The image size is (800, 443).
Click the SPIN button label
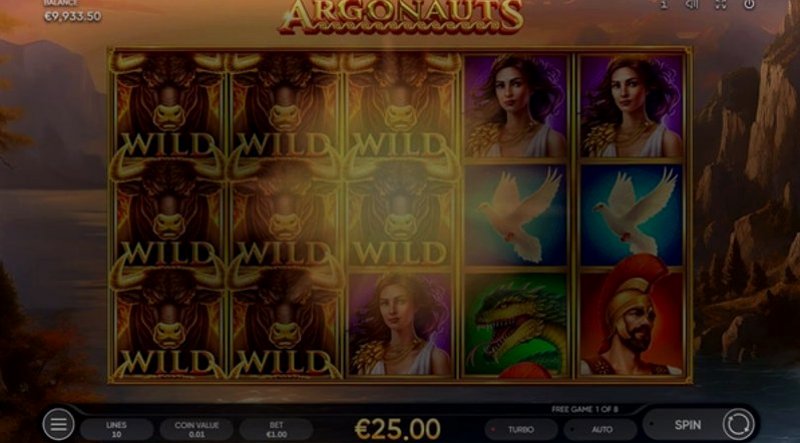coord(687,425)
